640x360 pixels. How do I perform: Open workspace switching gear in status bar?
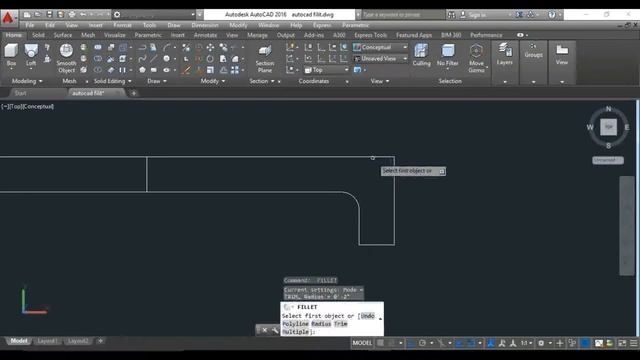(x=541, y=343)
